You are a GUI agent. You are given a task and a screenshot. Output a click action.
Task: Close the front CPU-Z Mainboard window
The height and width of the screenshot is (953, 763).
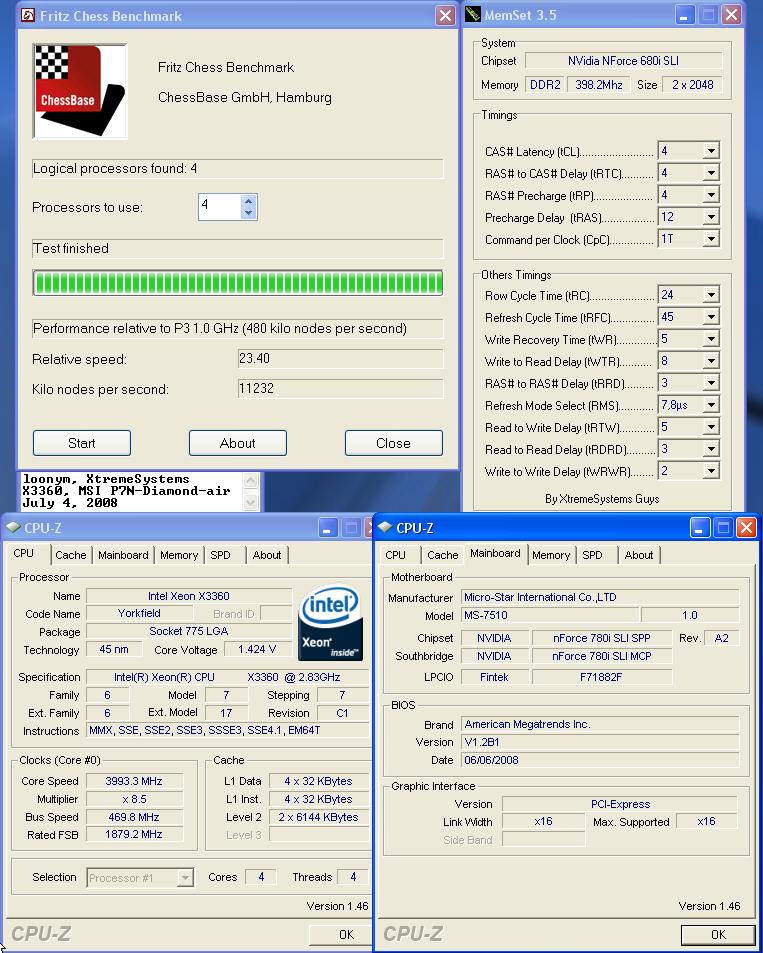[x=745, y=528]
